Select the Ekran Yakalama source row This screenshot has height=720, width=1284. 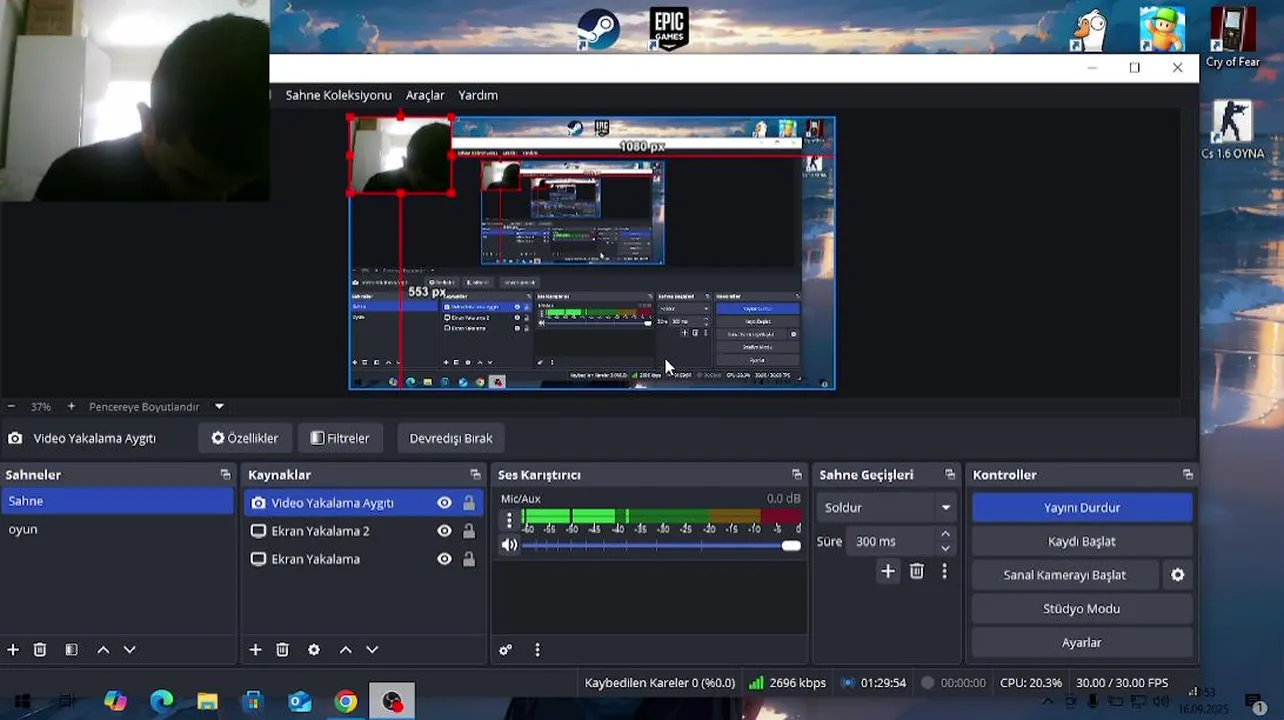(x=362, y=559)
